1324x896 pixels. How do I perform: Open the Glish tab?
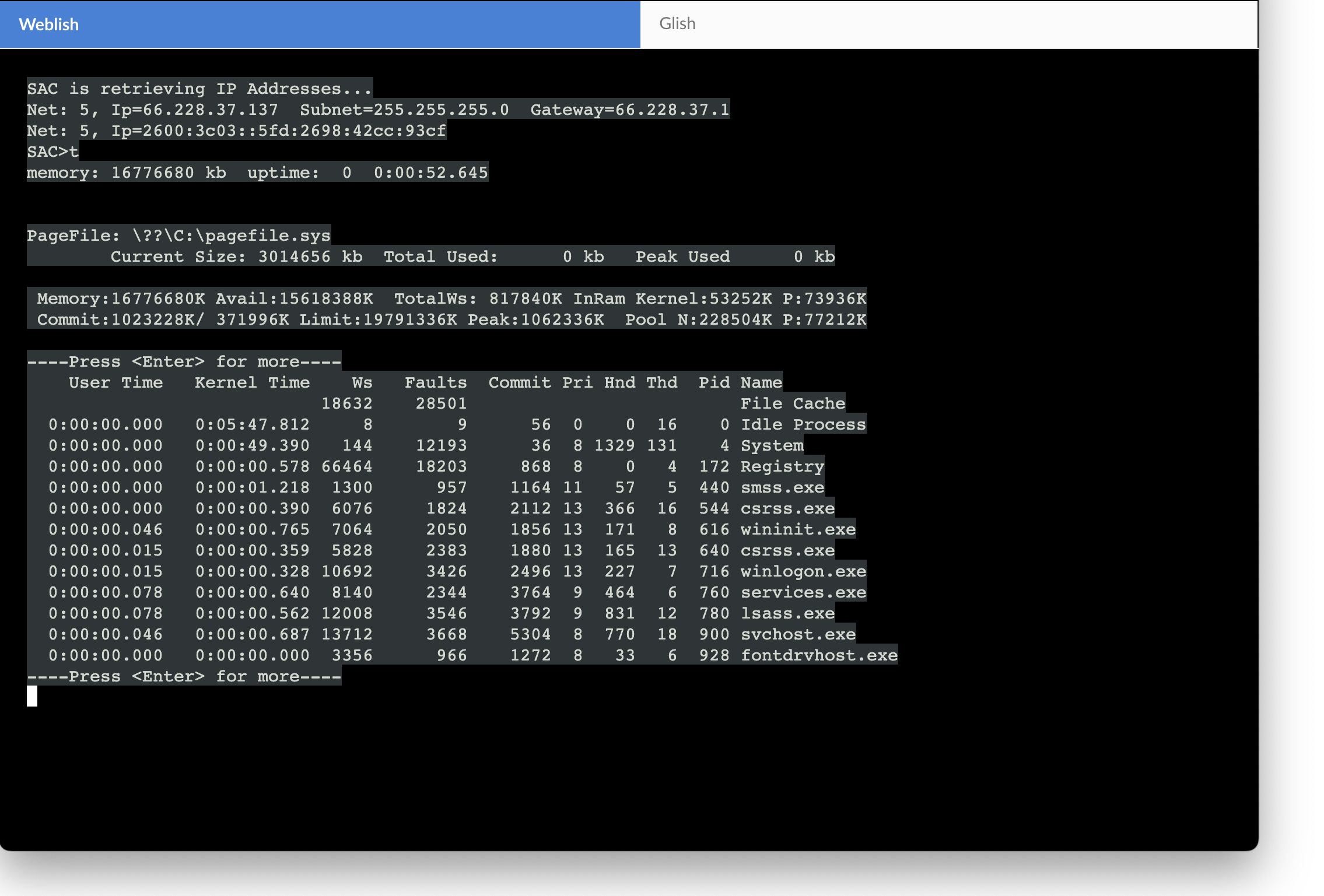click(677, 24)
